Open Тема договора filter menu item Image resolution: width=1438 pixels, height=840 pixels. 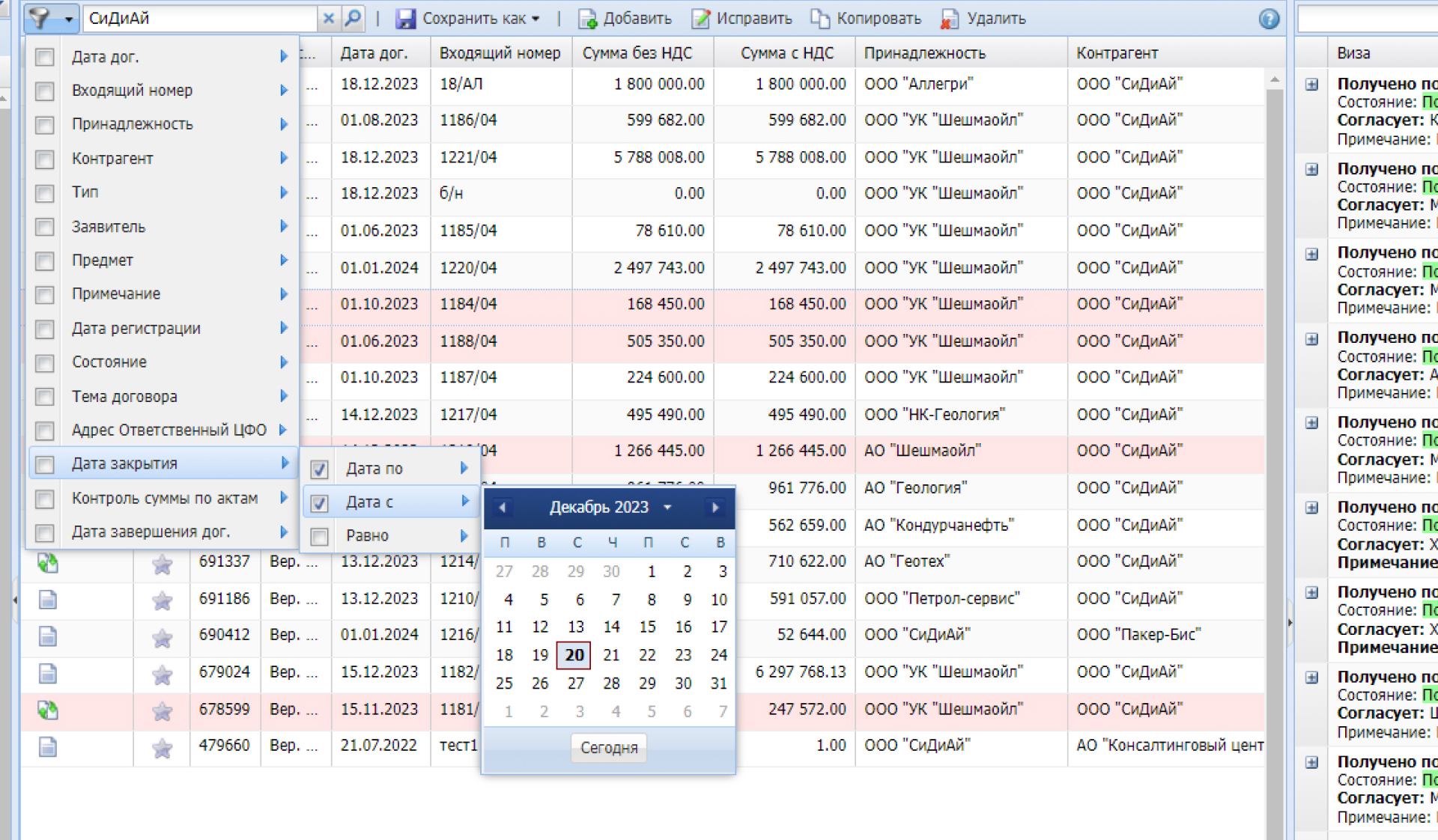tap(163, 396)
